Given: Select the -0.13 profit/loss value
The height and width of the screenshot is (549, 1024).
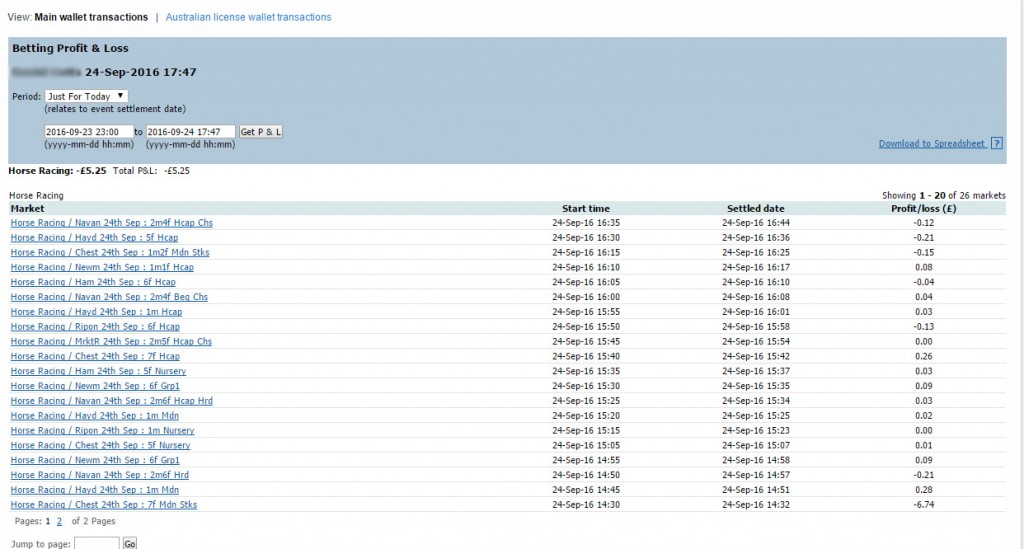Looking at the screenshot, I should [923, 327].
